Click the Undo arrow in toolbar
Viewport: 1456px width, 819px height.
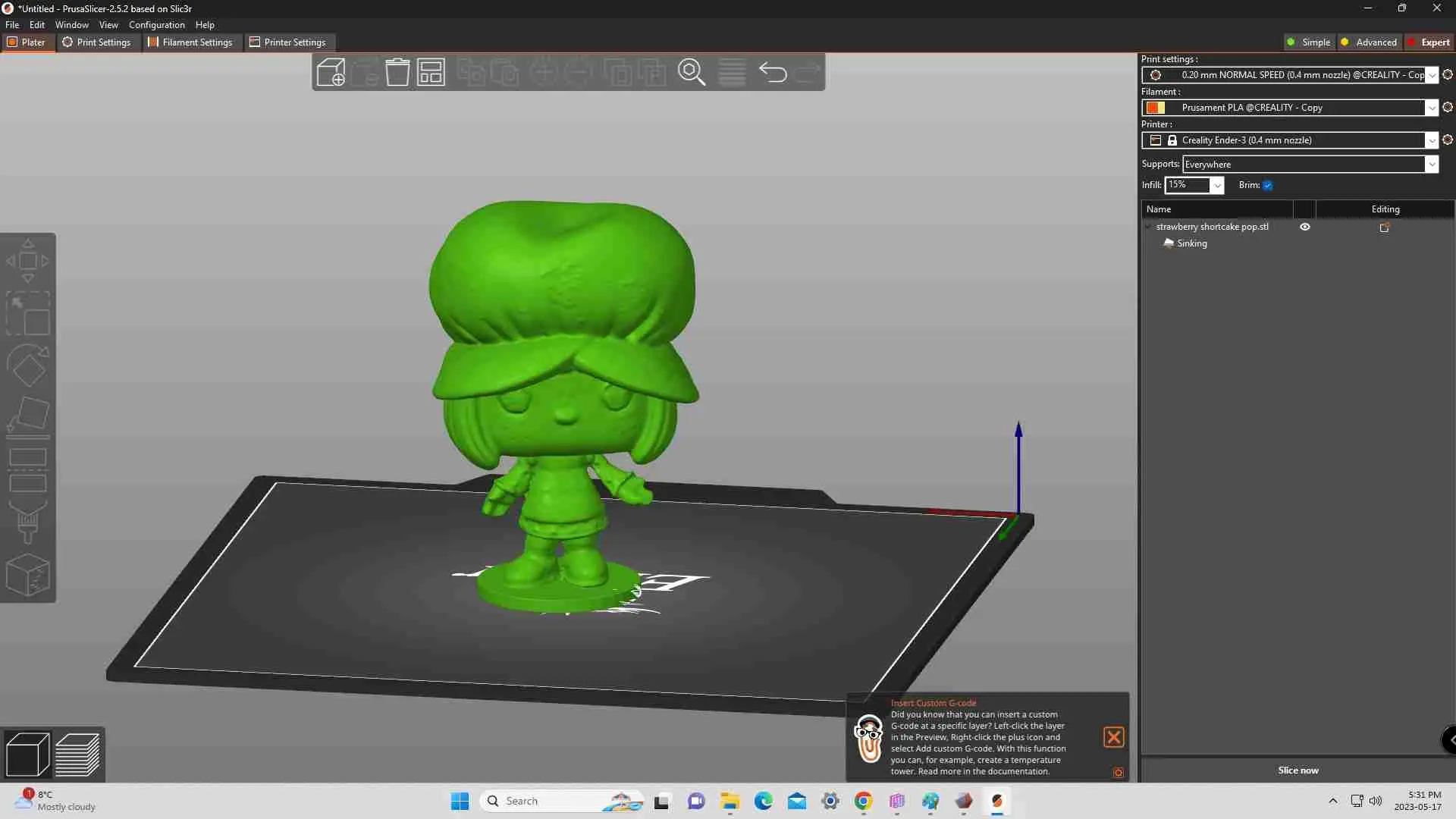click(x=773, y=73)
